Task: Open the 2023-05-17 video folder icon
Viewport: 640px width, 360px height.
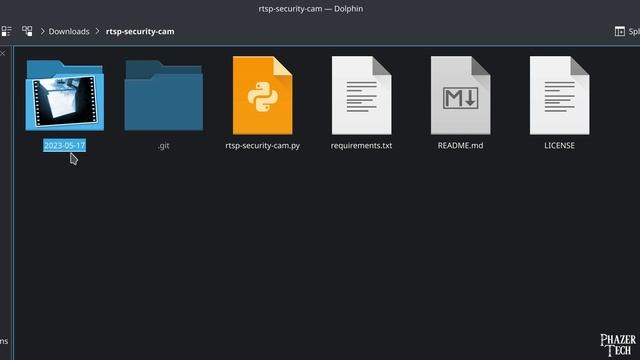Action: click(x=64, y=95)
